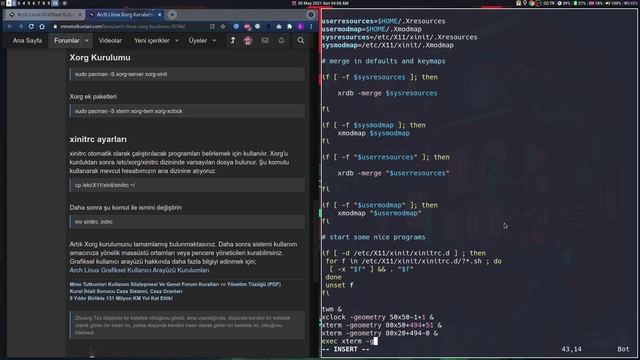Click the vim cursor position '43,14'
Image resolution: width=640 pixels, height=360 pixels.
tap(571, 349)
